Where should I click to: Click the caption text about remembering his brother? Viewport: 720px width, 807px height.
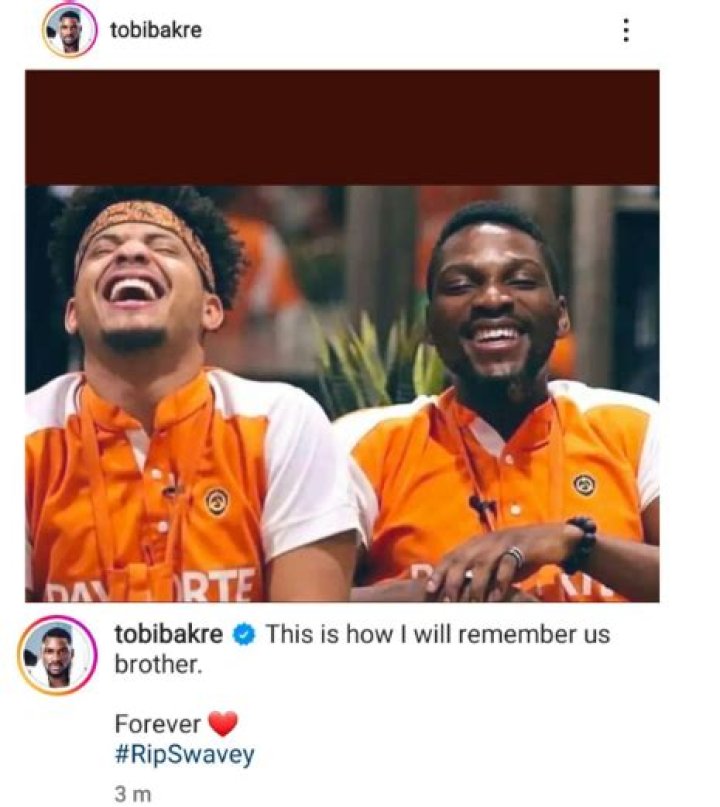tap(430, 633)
